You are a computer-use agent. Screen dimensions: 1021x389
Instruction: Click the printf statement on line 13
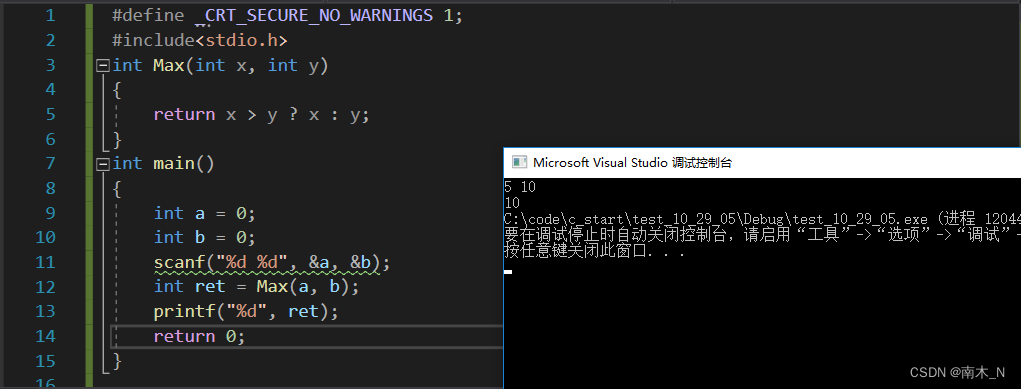pyautogui.click(x=246, y=311)
